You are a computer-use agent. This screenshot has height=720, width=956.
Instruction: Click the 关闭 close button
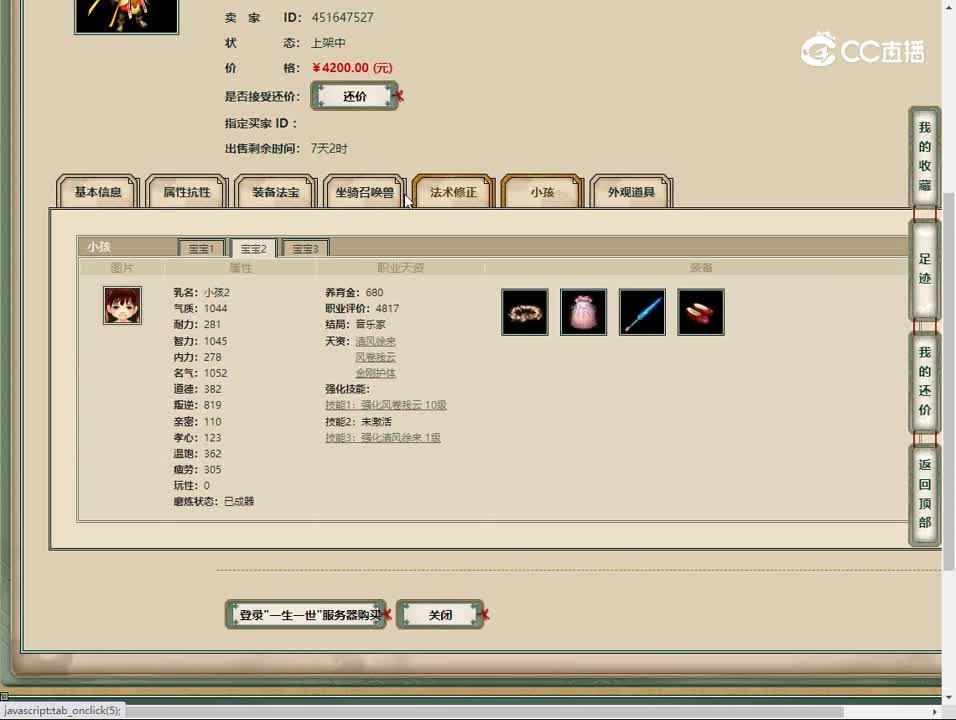click(x=441, y=615)
